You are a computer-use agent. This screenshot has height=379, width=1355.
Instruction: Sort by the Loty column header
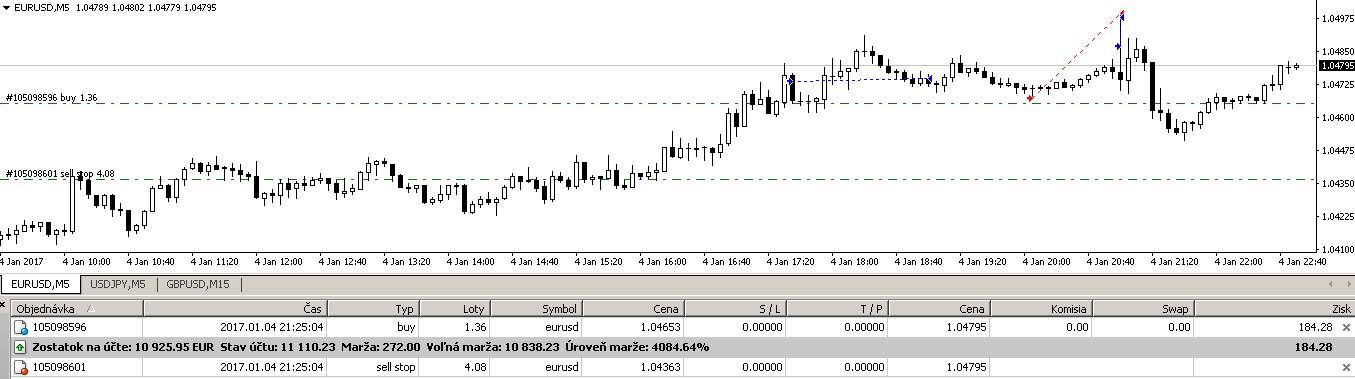click(x=454, y=309)
